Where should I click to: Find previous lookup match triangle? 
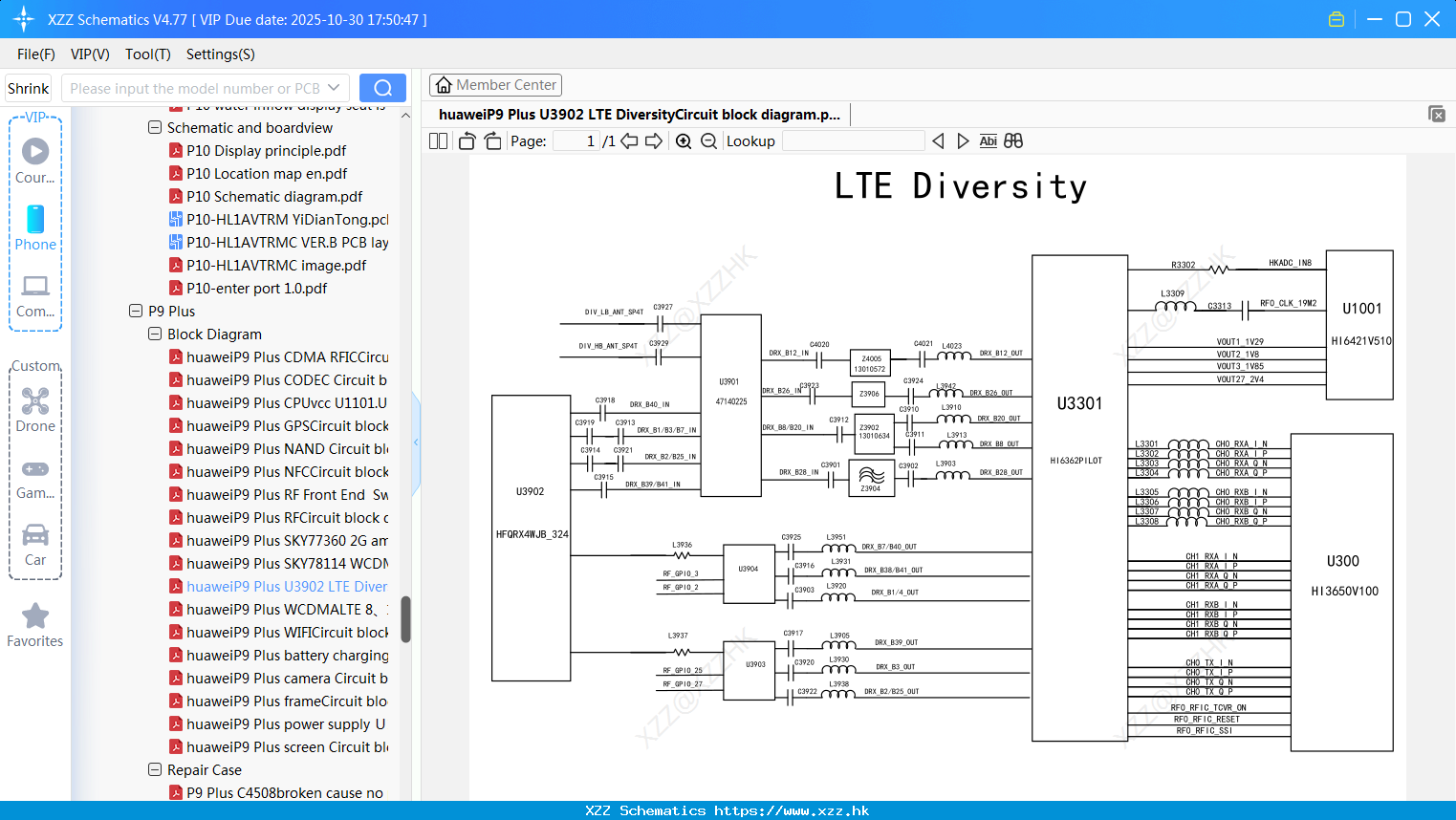click(938, 141)
